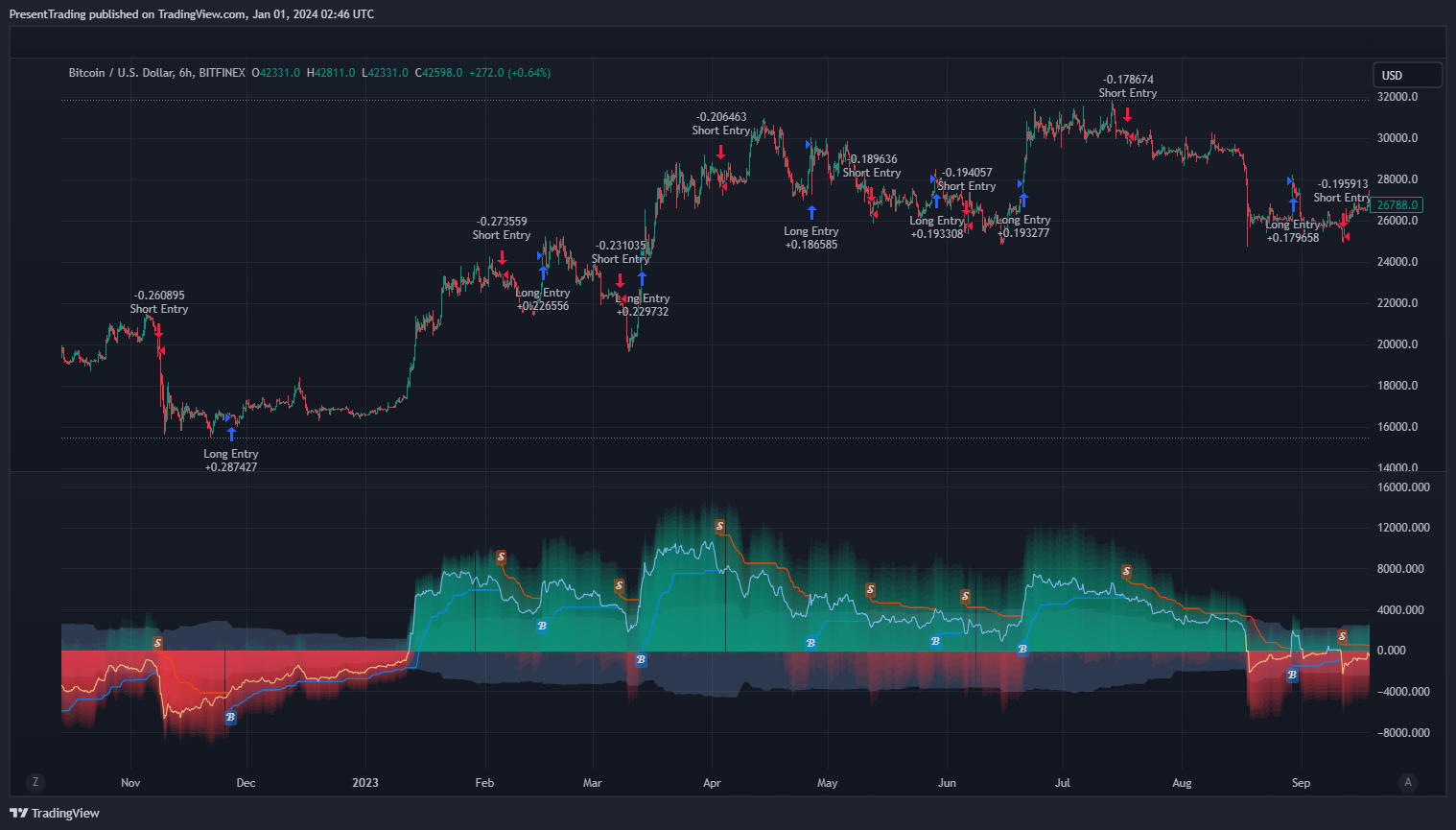Click the Apr date label

pyautogui.click(x=712, y=783)
